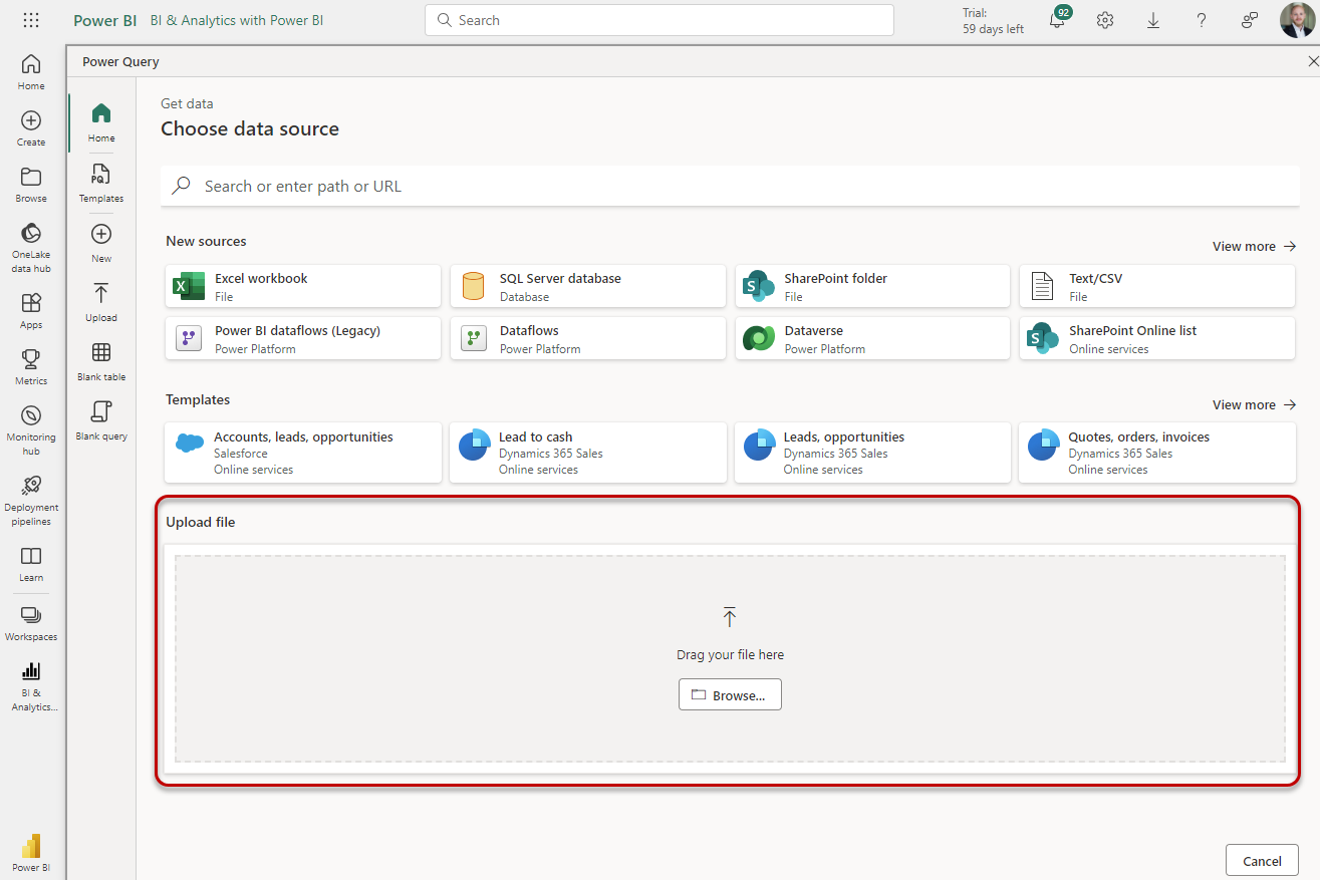Select SharePoint Online list source
The image size is (1320, 880).
[1157, 339]
